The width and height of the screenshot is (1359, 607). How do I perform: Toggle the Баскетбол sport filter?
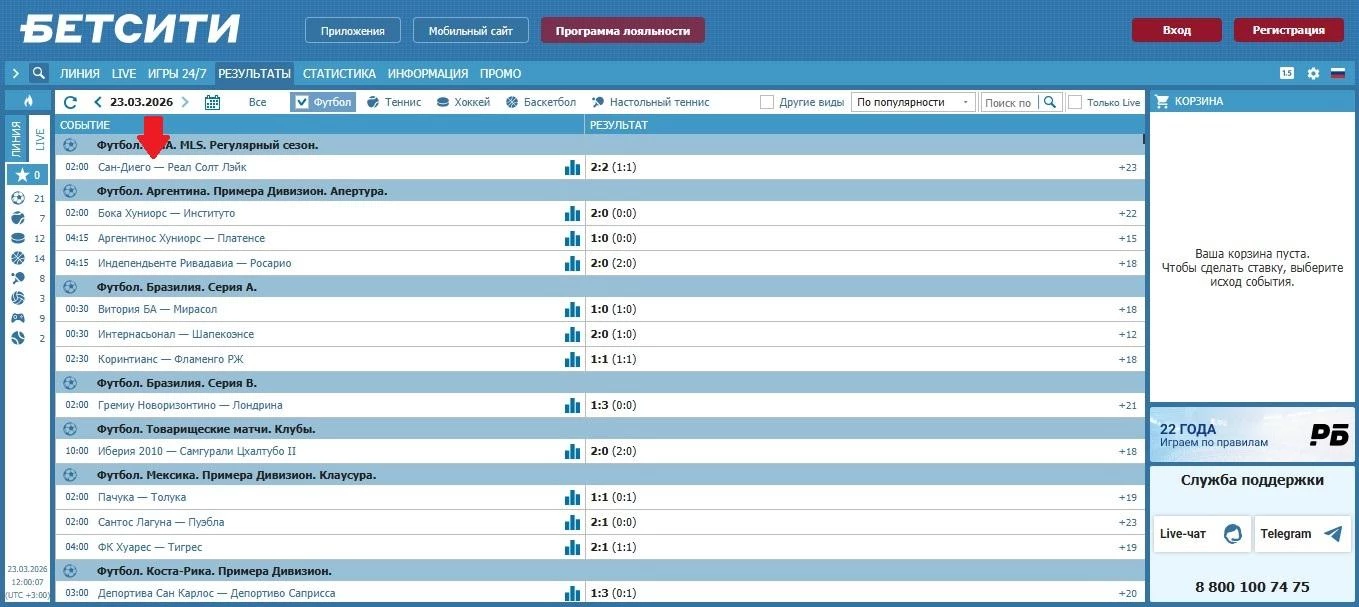pyautogui.click(x=541, y=102)
